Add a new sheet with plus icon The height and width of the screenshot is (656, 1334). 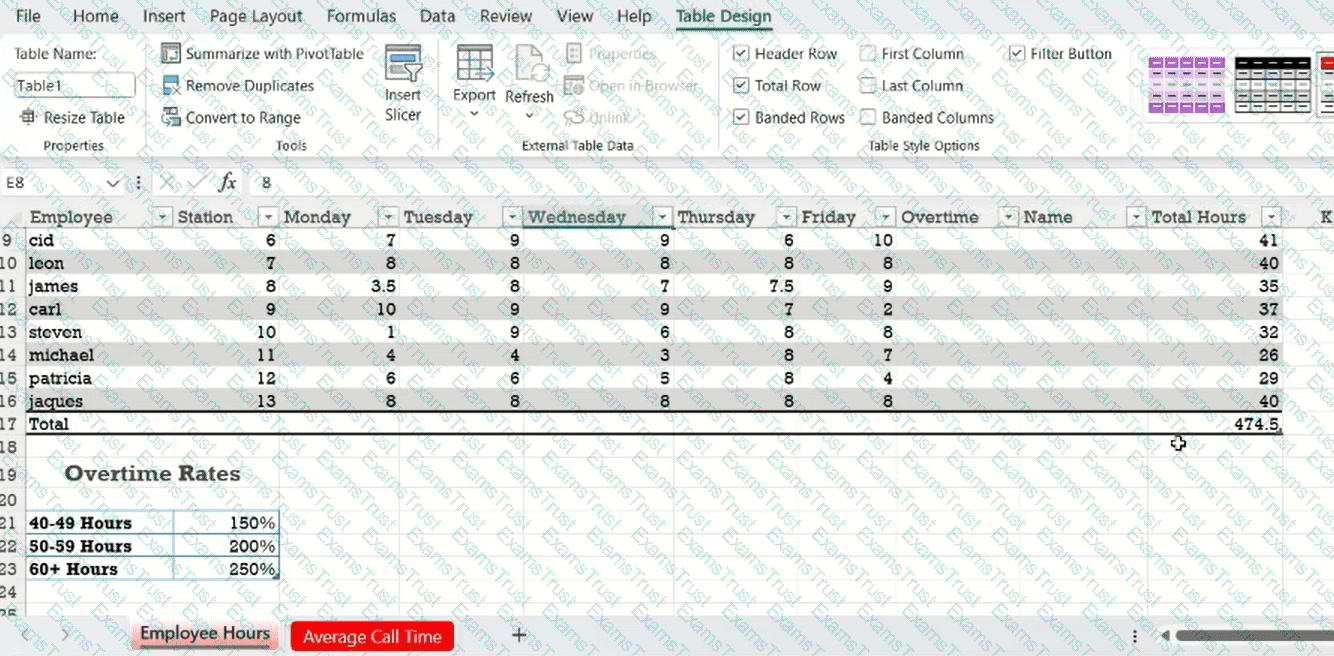pos(519,635)
